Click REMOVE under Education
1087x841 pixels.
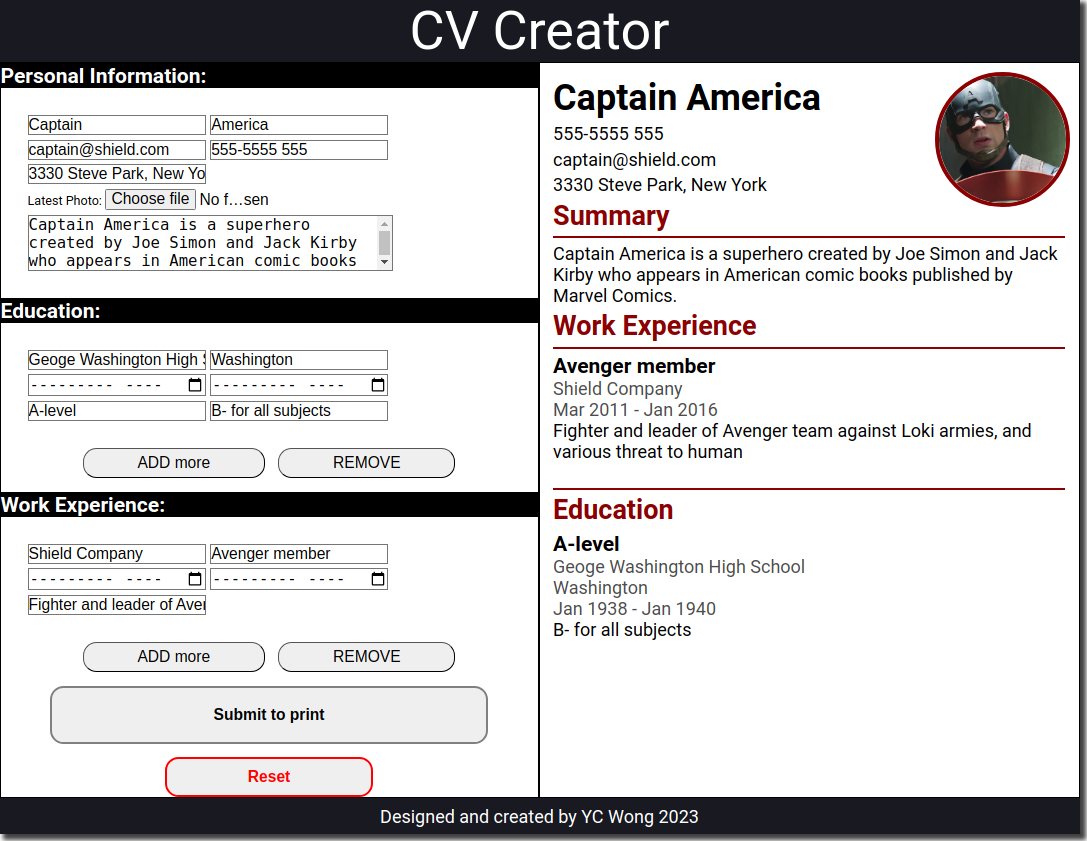[366, 462]
